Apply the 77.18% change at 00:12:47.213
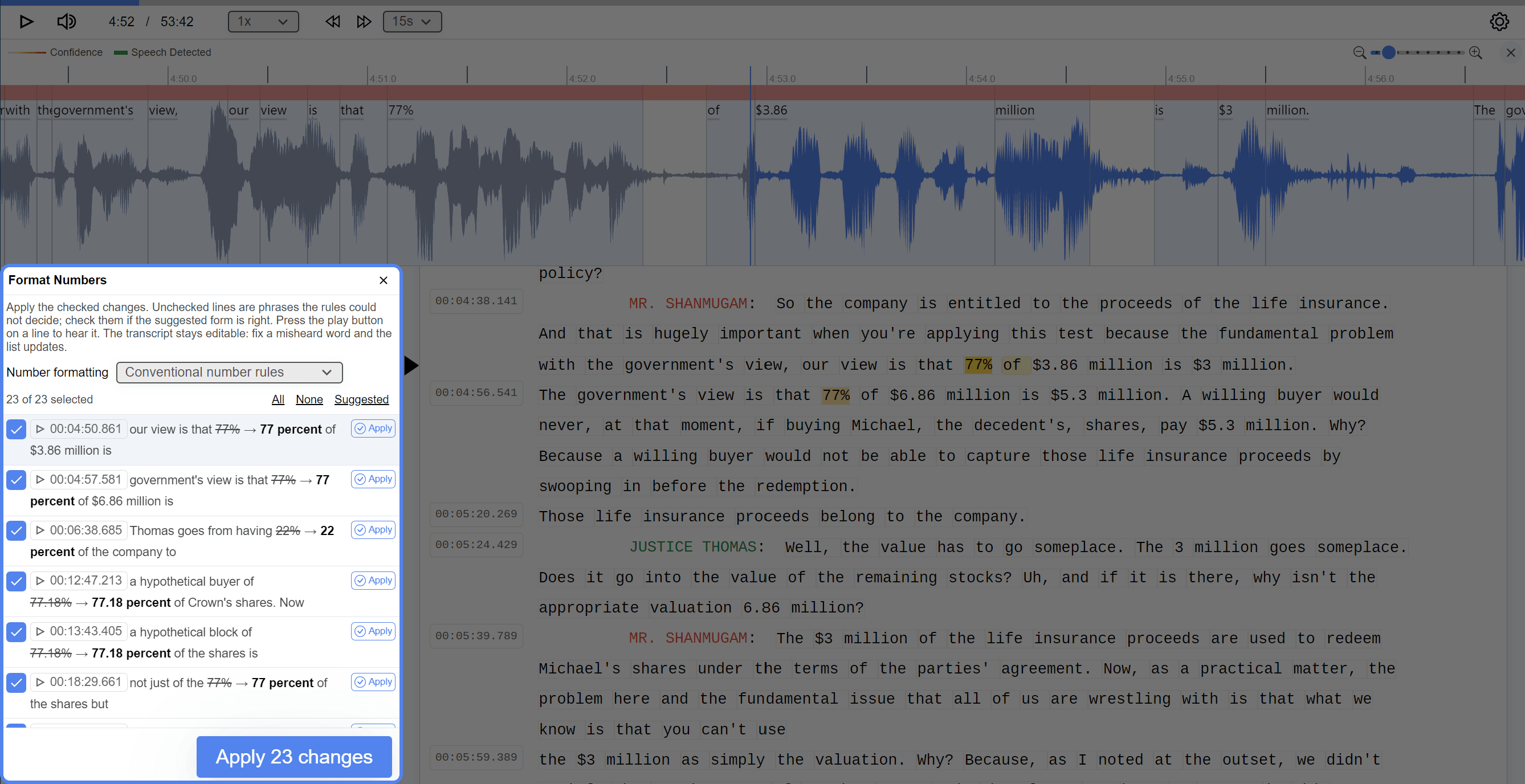Viewport: 1525px width, 784px height. click(x=373, y=581)
